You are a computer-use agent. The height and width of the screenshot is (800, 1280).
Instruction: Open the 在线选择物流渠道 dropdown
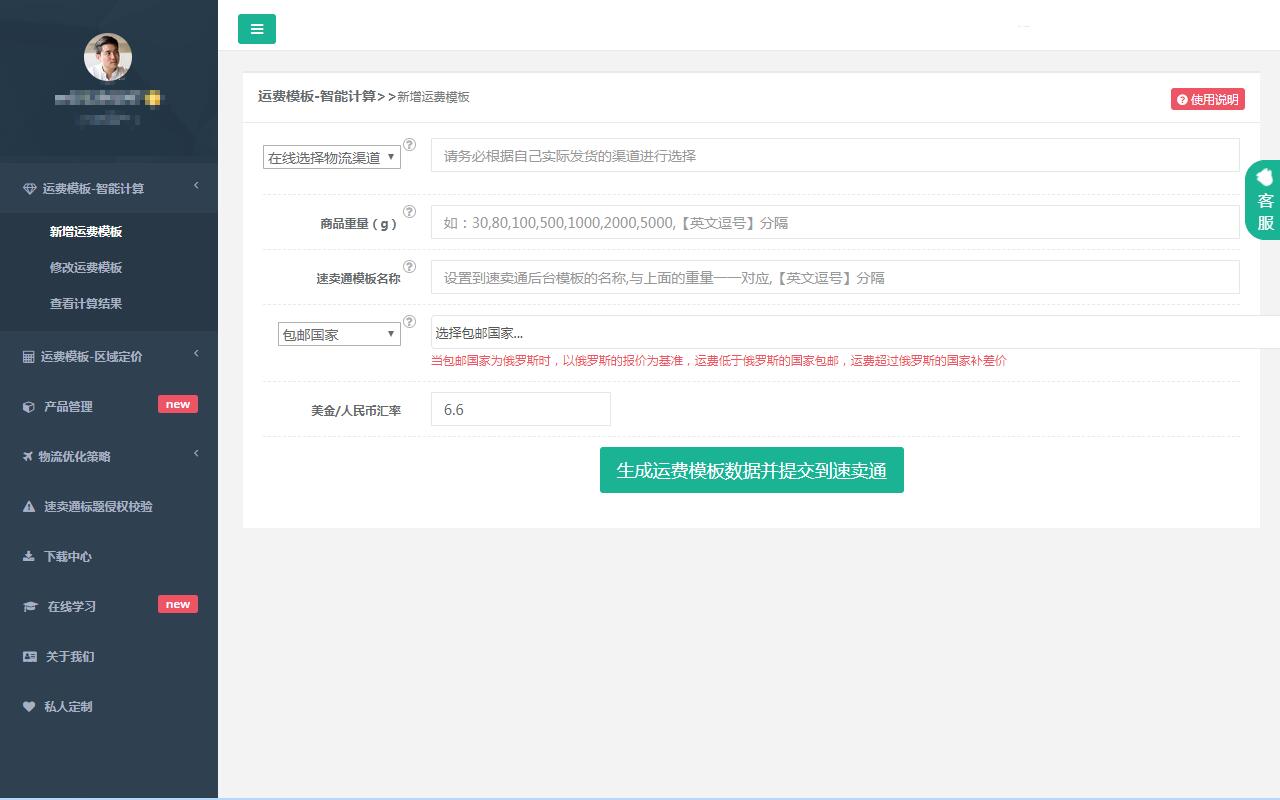[x=331, y=156]
